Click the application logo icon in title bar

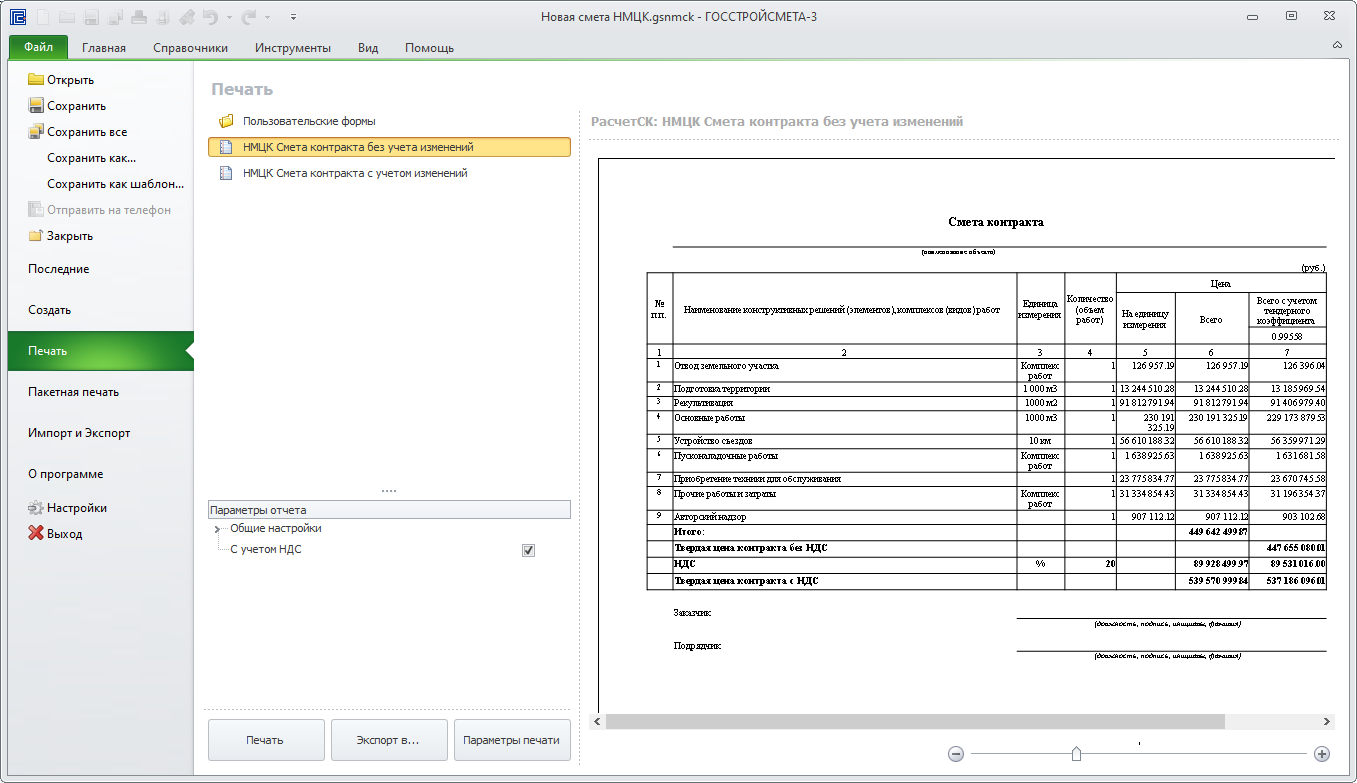pyautogui.click(x=17, y=16)
